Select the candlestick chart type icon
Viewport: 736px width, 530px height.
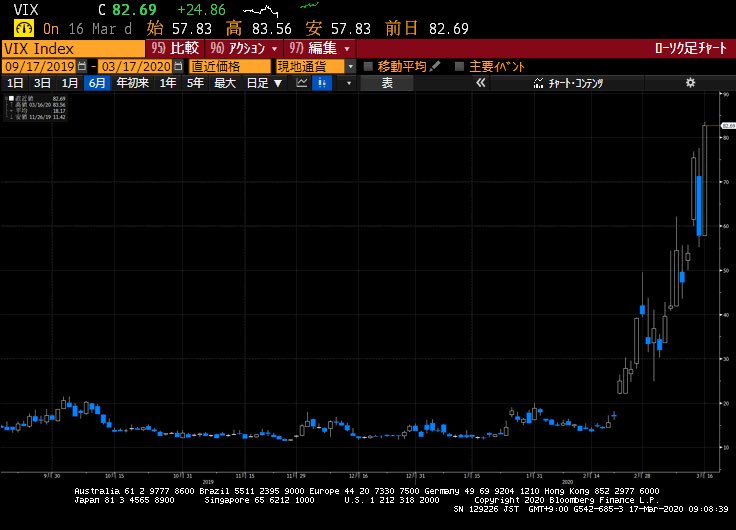coord(322,83)
